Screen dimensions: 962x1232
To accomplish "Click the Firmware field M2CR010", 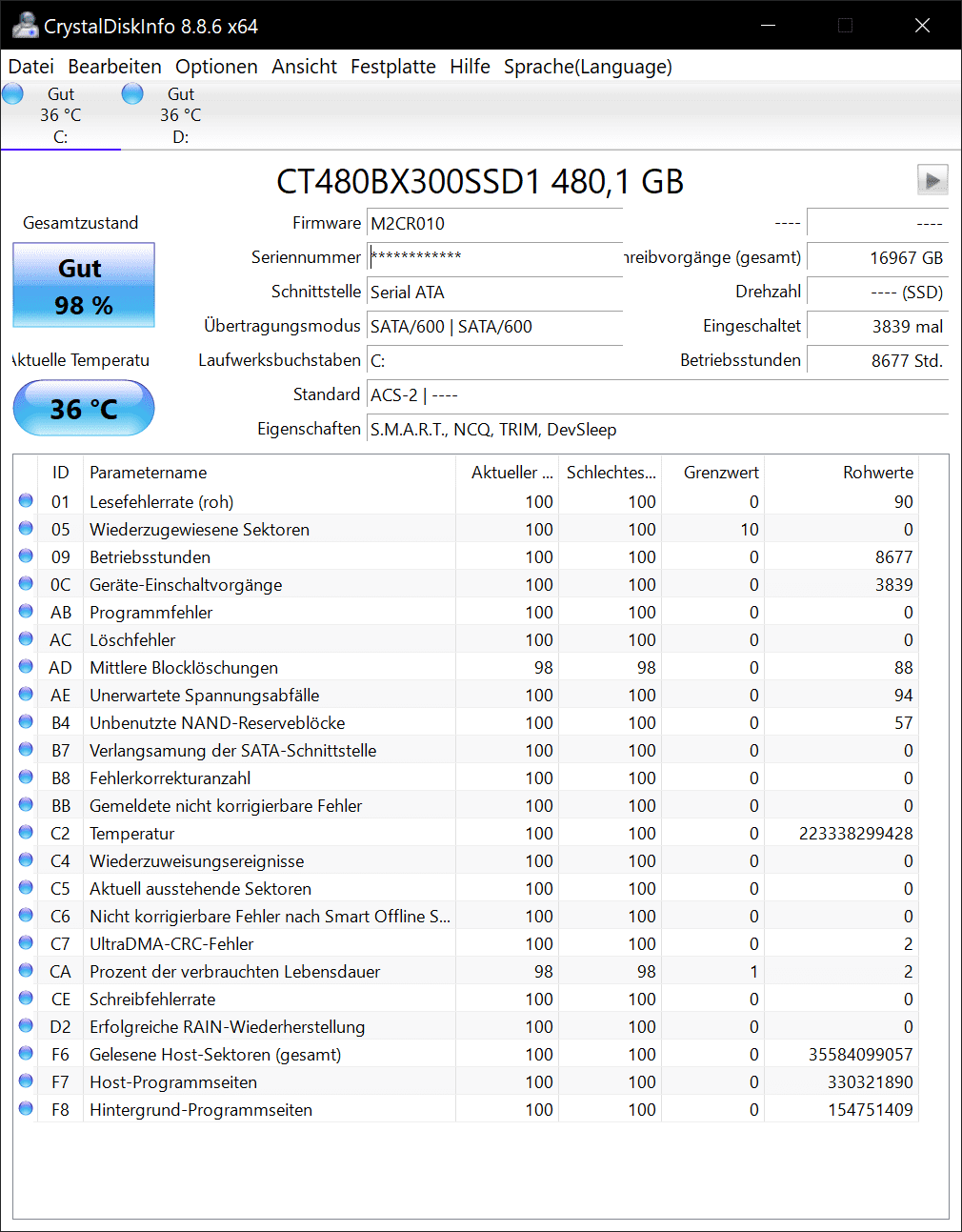I will pyautogui.click(x=494, y=223).
